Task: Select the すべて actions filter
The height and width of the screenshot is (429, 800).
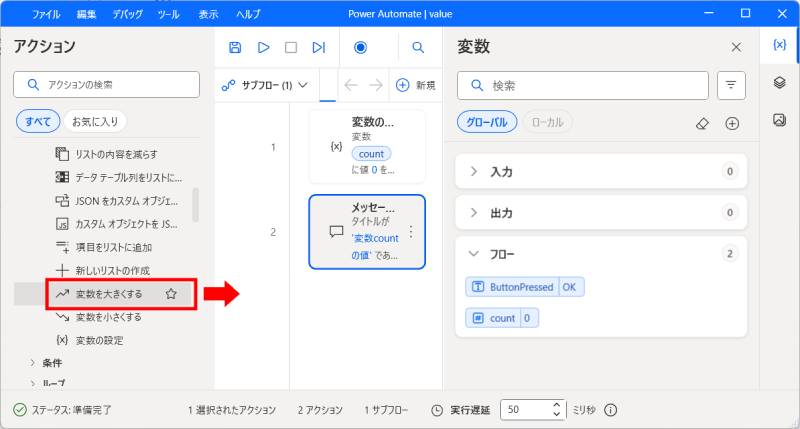Action: (x=38, y=121)
